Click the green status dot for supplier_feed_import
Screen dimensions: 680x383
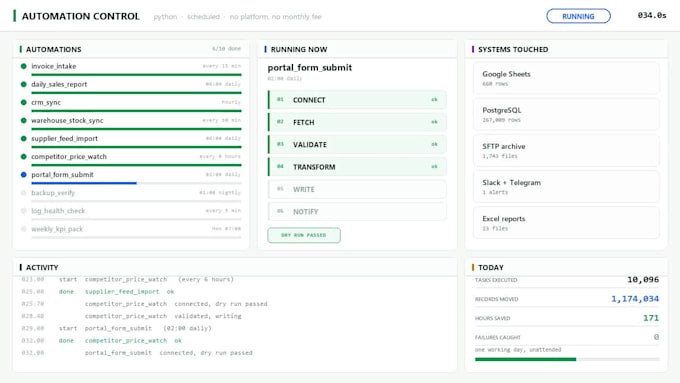(23, 138)
